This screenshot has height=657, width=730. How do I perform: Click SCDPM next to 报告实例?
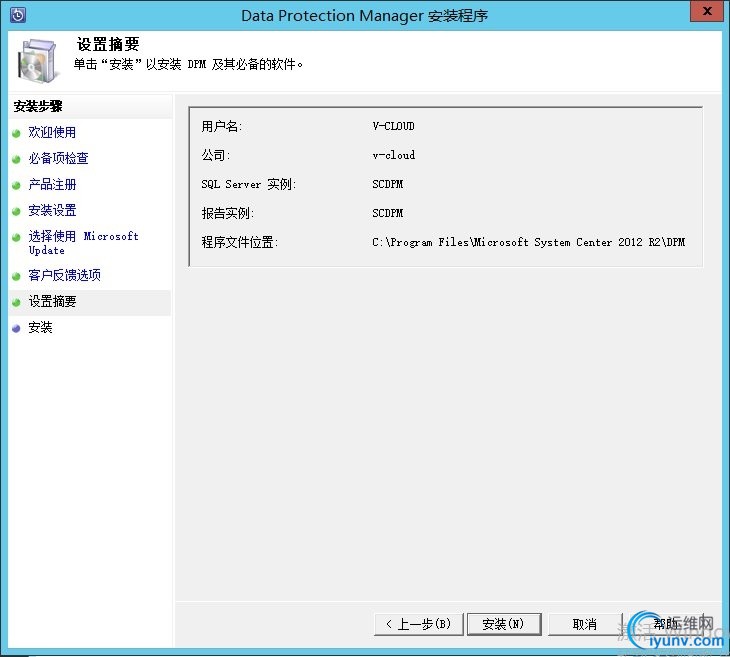tap(388, 213)
